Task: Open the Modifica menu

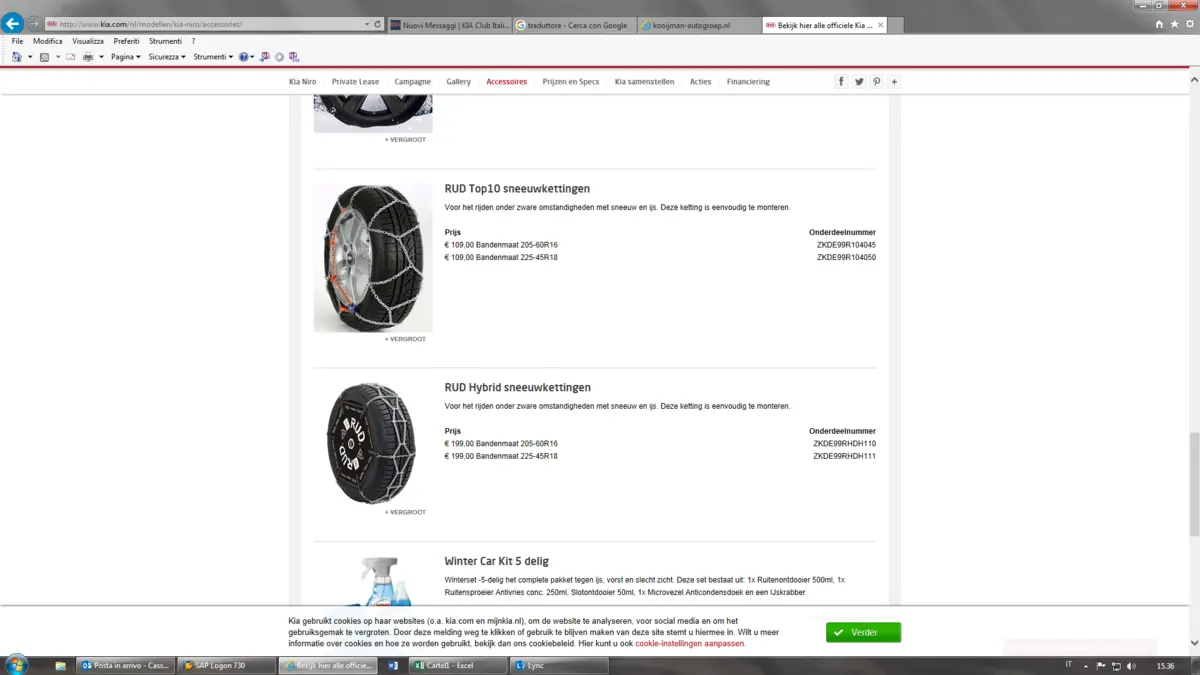Action: click(x=47, y=41)
